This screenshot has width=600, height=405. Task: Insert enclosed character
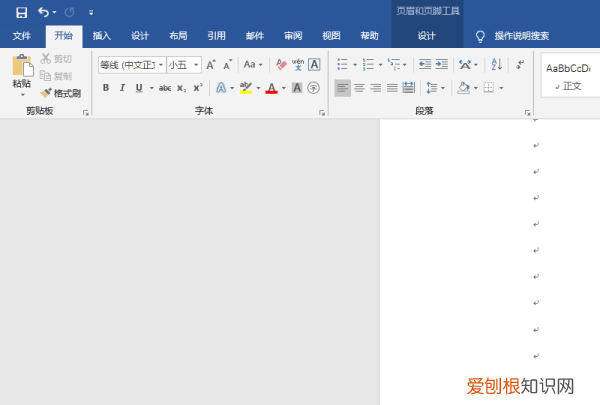click(x=313, y=88)
